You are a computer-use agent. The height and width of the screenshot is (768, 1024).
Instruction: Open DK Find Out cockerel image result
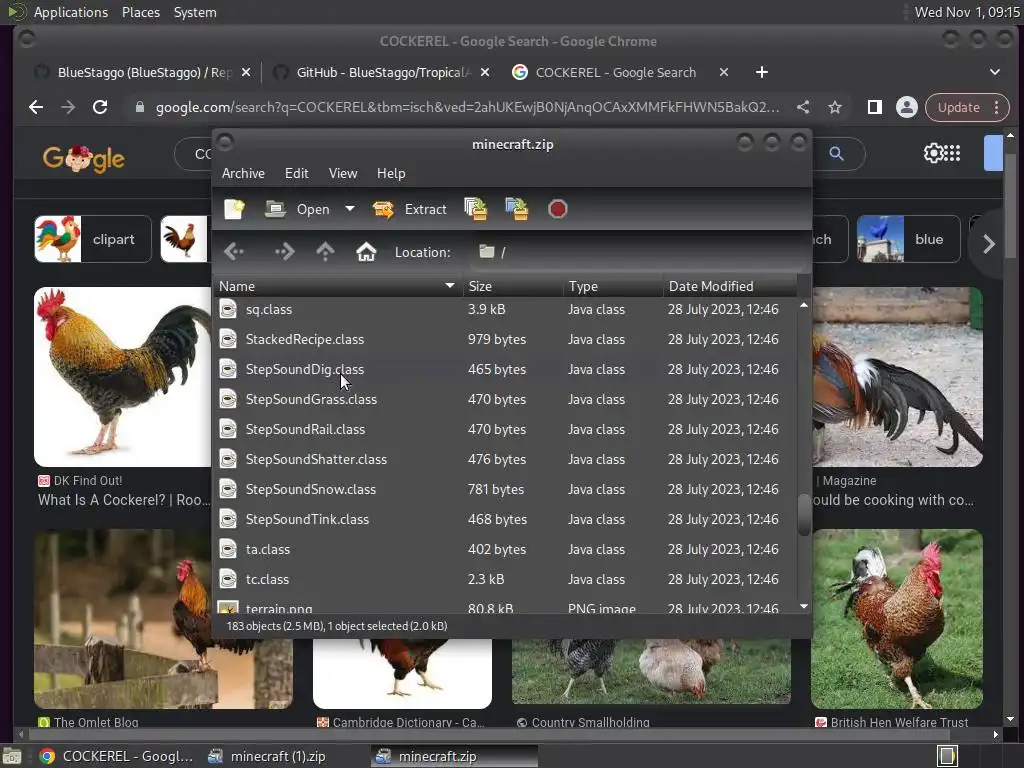(x=123, y=377)
